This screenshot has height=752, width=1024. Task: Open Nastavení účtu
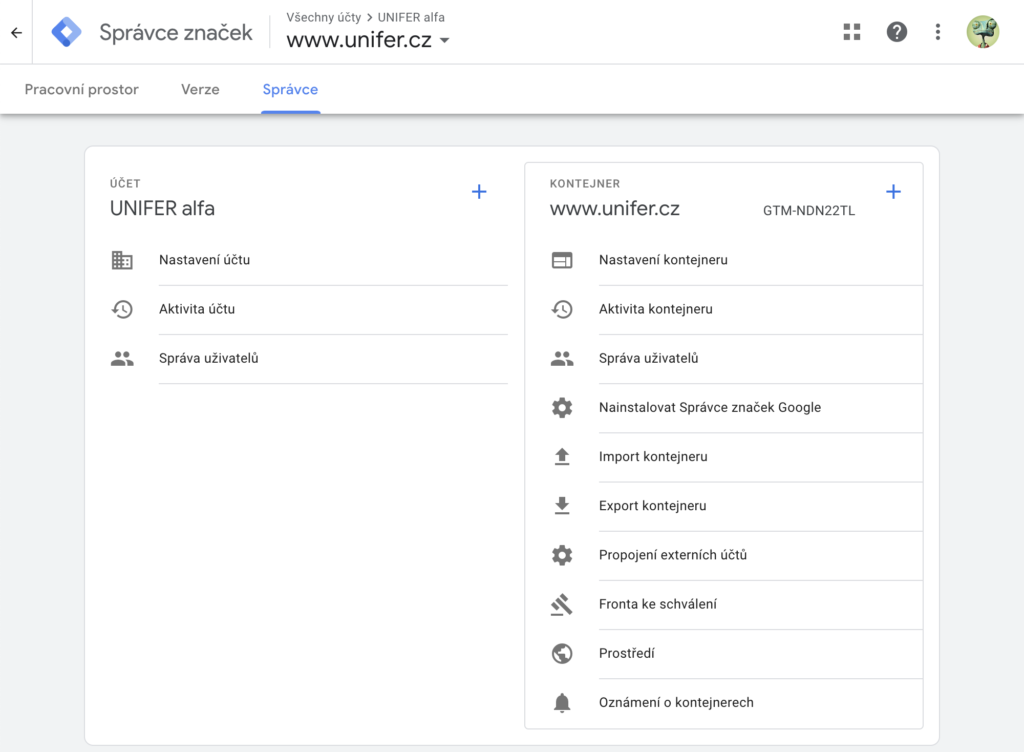click(x=204, y=260)
